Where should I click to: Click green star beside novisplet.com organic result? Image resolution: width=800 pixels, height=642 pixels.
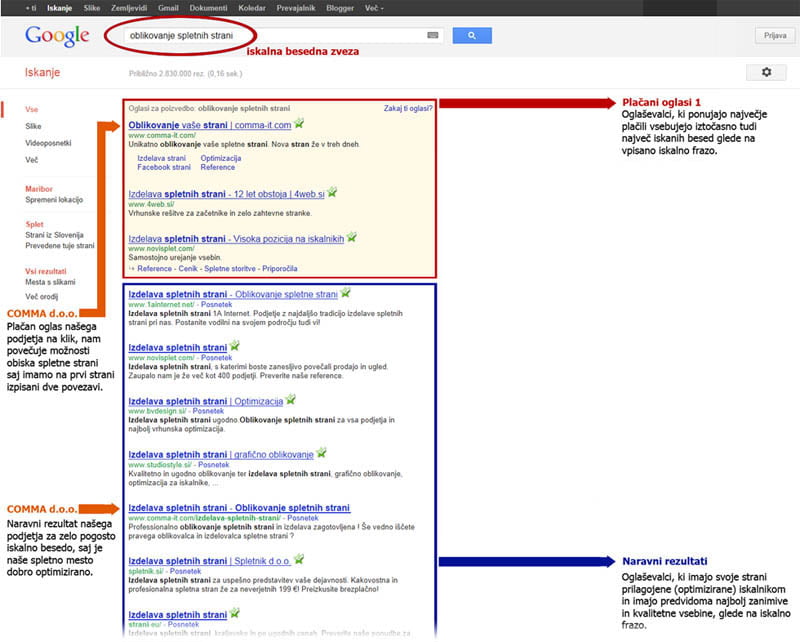(235, 346)
